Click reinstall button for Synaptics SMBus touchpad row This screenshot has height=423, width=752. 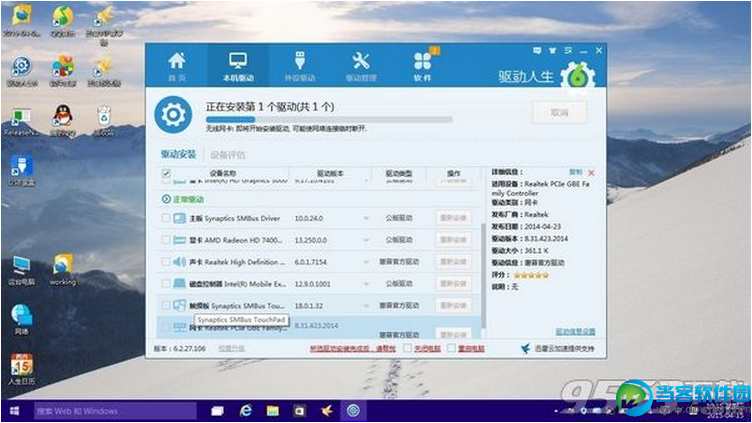pos(453,306)
